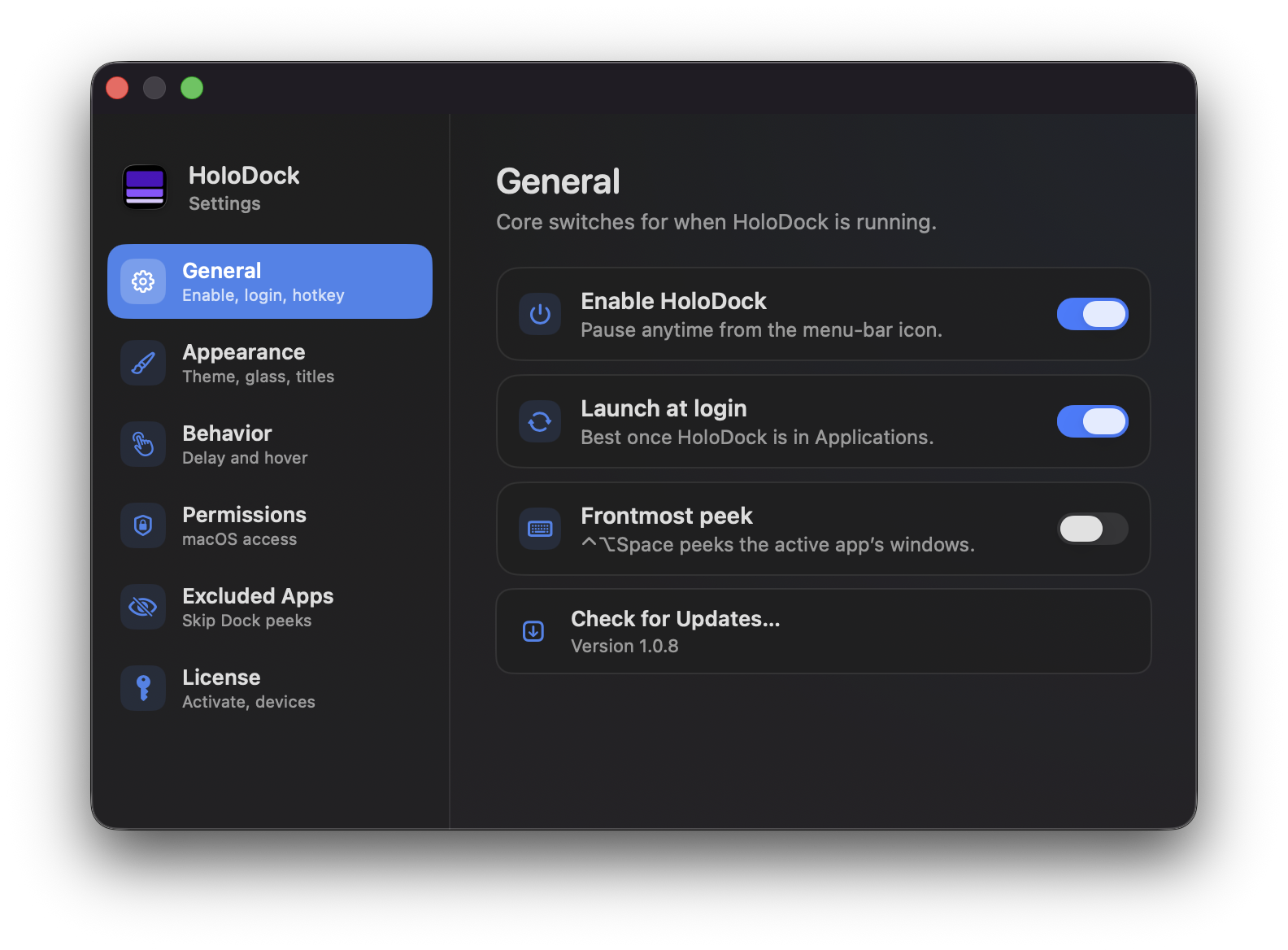Viewport: 1288px width, 950px height.
Task: Click the keyboard icon in Frontmost peek row
Action: tap(540, 529)
